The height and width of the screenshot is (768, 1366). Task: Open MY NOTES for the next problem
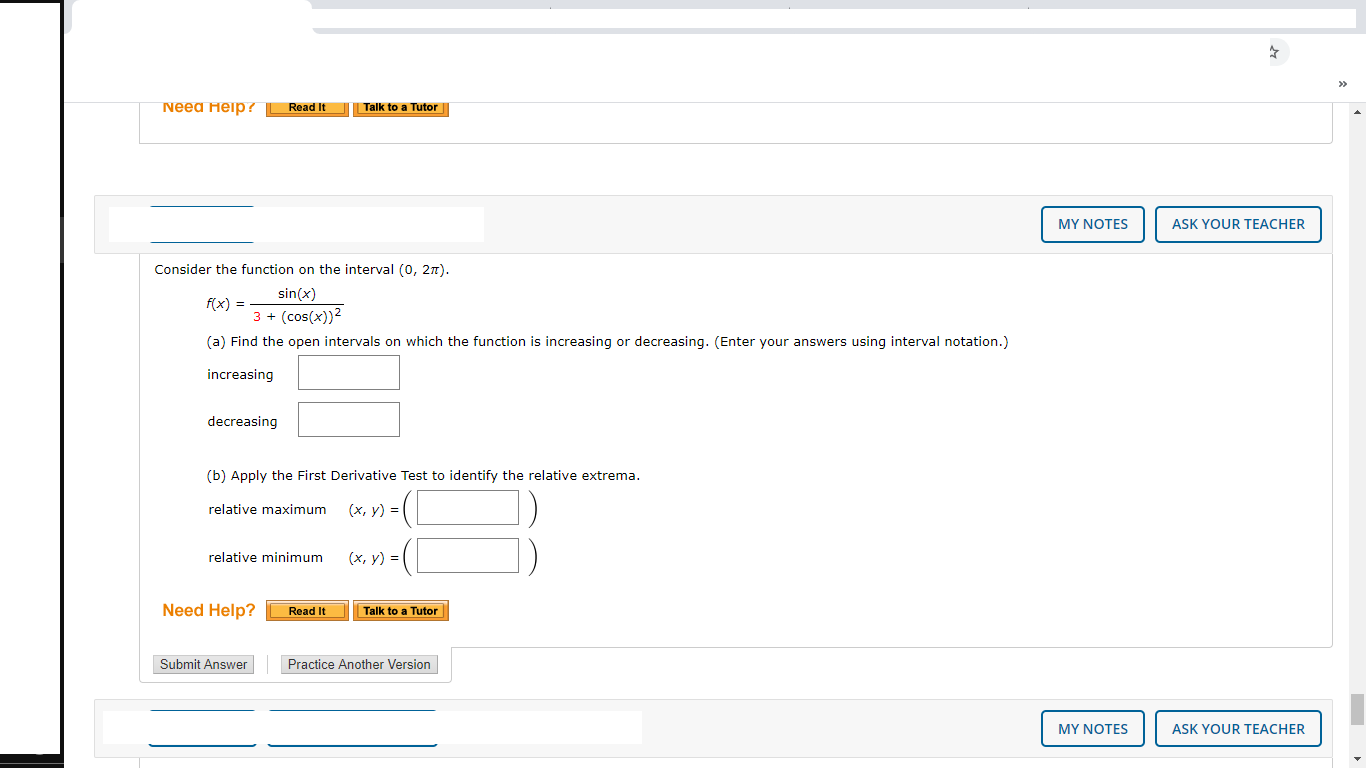tap(1092, 728)
